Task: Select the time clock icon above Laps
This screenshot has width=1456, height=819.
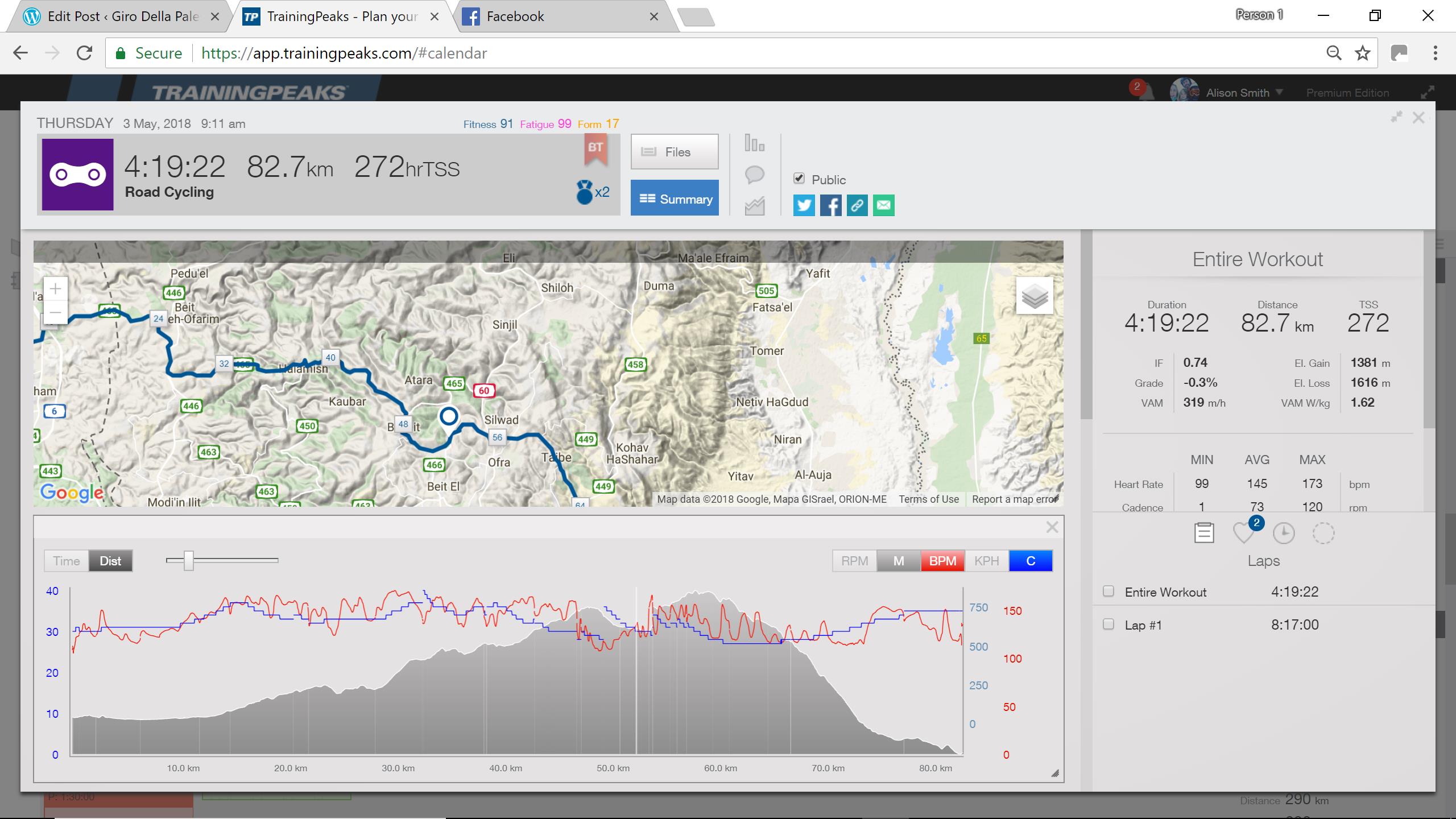Action: click(x=1284, y=533)
